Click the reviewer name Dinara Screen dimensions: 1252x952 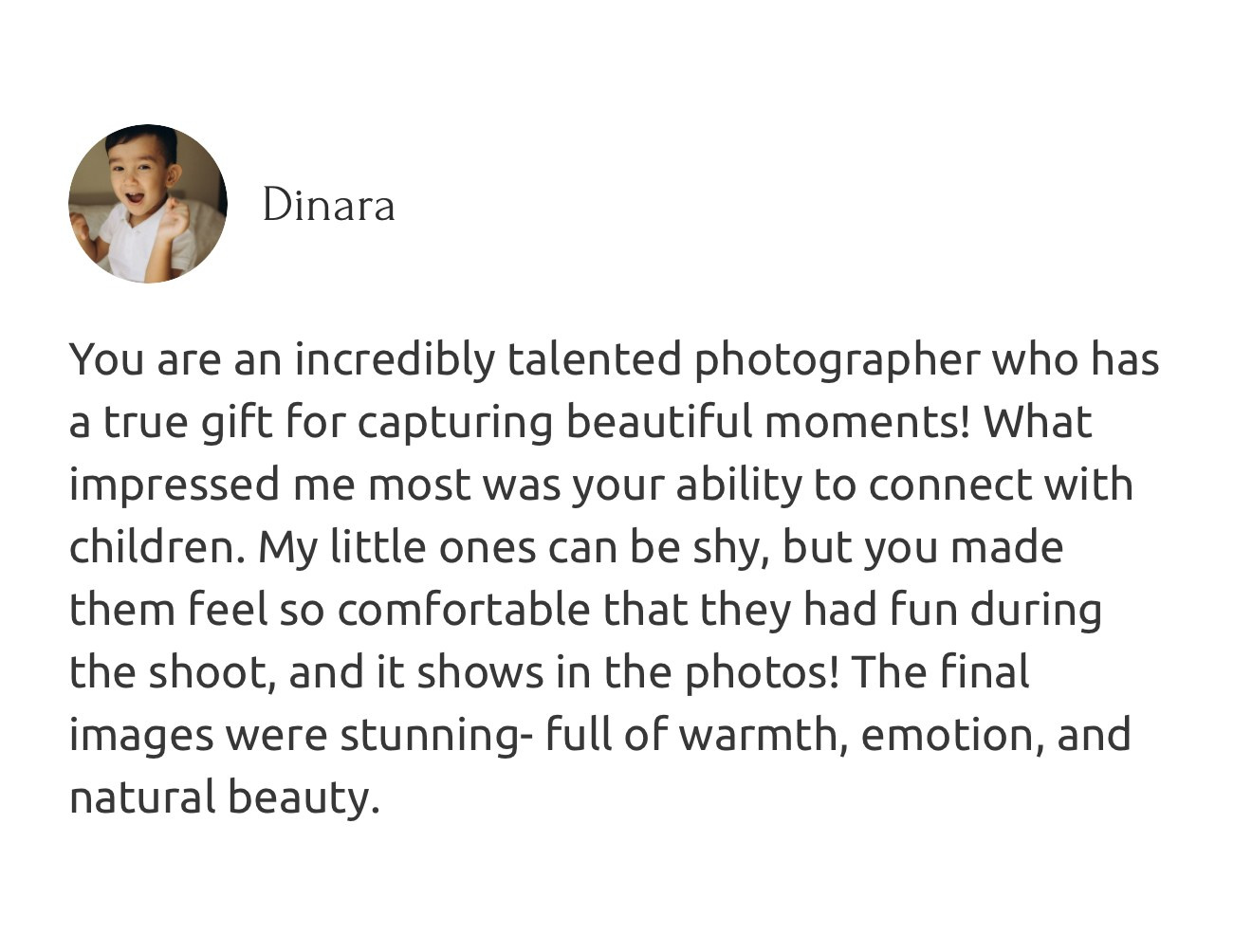[328, 205]
